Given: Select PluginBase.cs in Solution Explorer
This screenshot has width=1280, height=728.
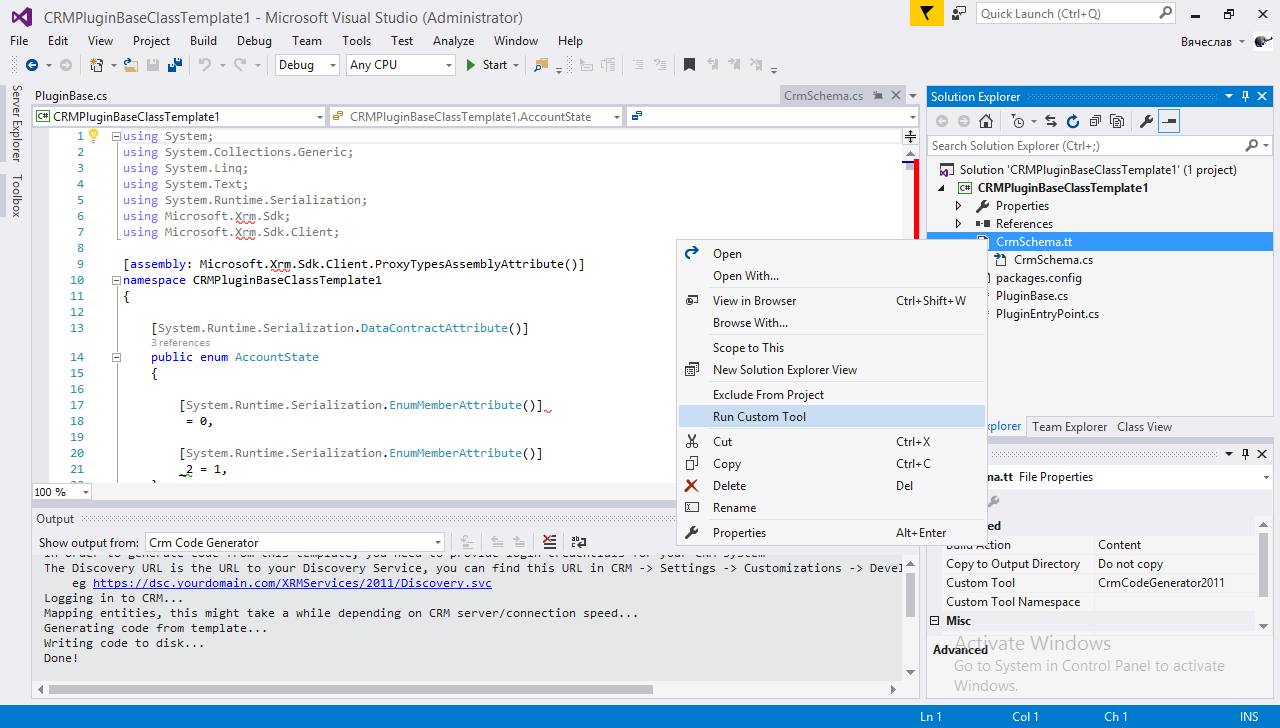Looking at the screenshot, I should (1031, 296).
